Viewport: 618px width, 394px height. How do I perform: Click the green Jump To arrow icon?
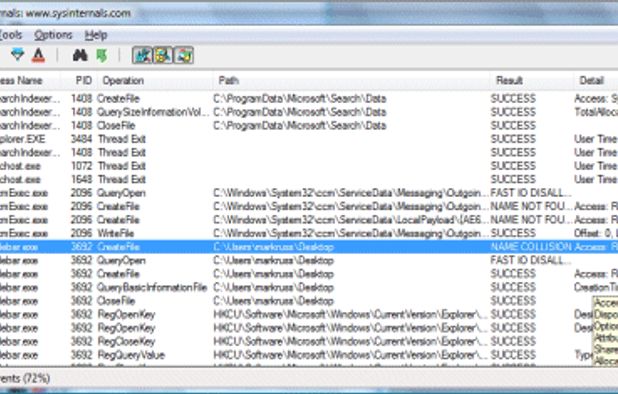102,56
